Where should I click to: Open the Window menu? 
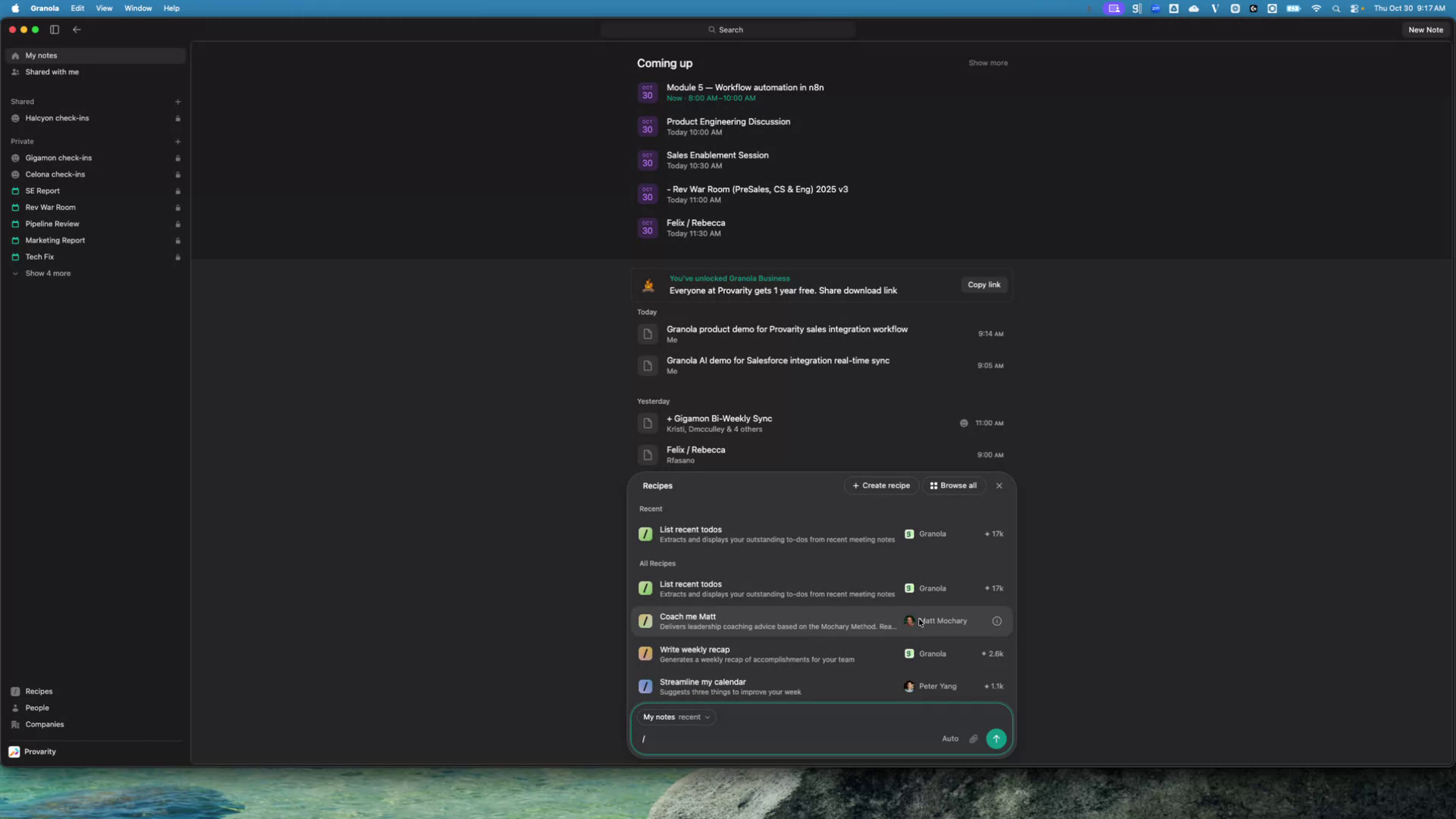click(137, 8)
